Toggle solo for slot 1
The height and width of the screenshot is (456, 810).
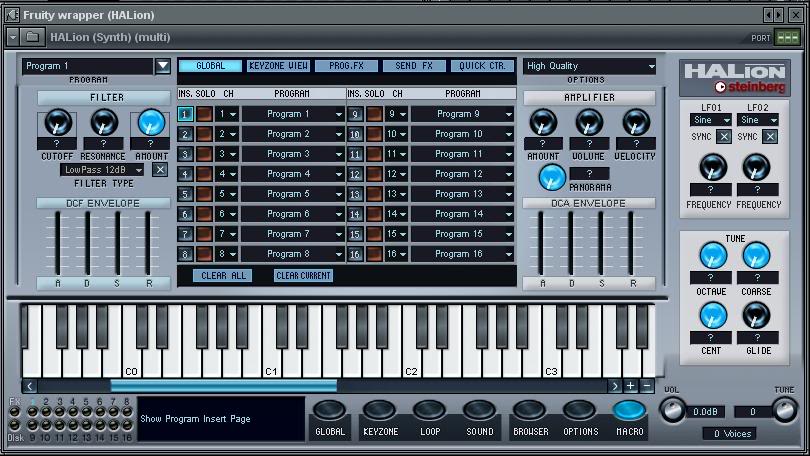[x=204, y=114]
